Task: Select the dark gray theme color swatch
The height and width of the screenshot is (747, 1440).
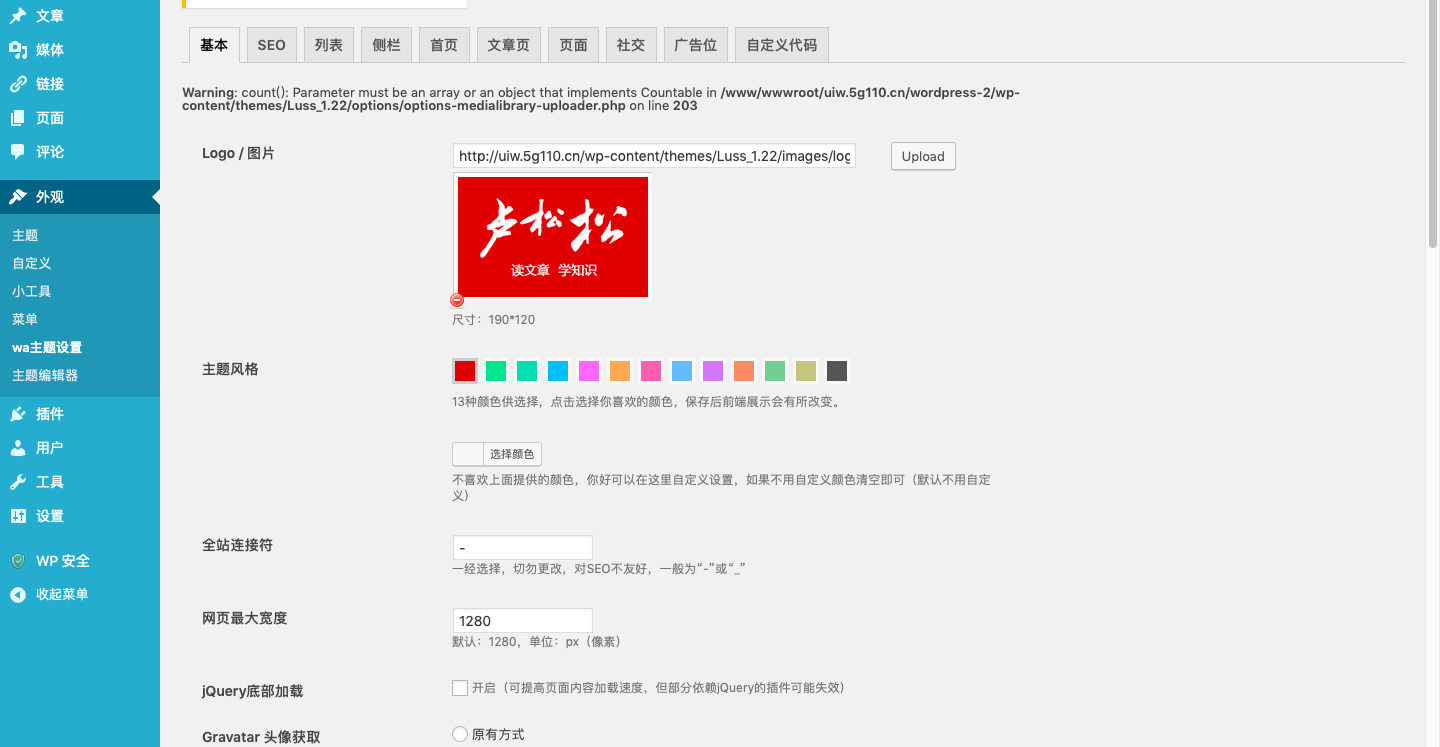Action: [837, 371]
